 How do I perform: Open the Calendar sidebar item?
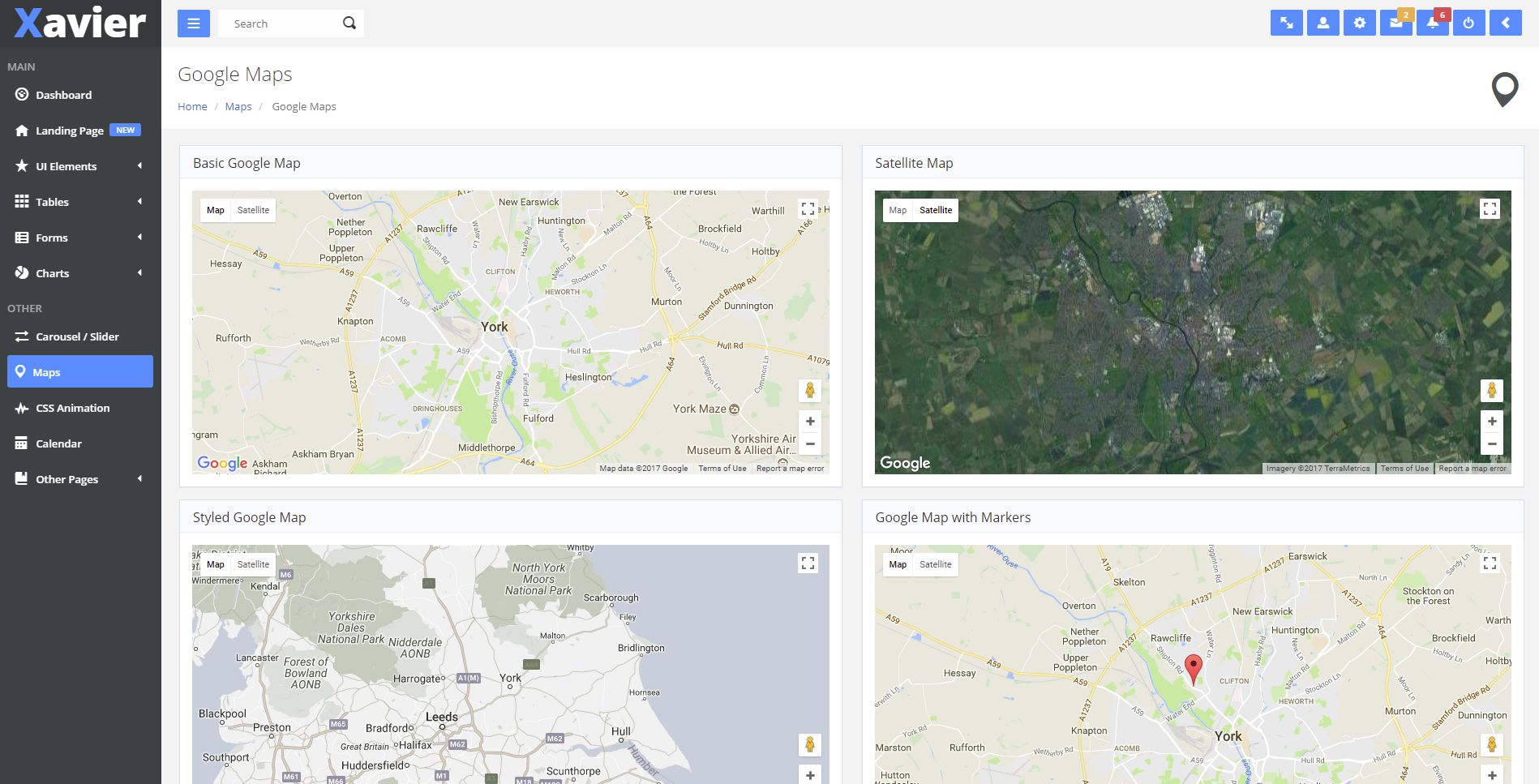point(79,443)
